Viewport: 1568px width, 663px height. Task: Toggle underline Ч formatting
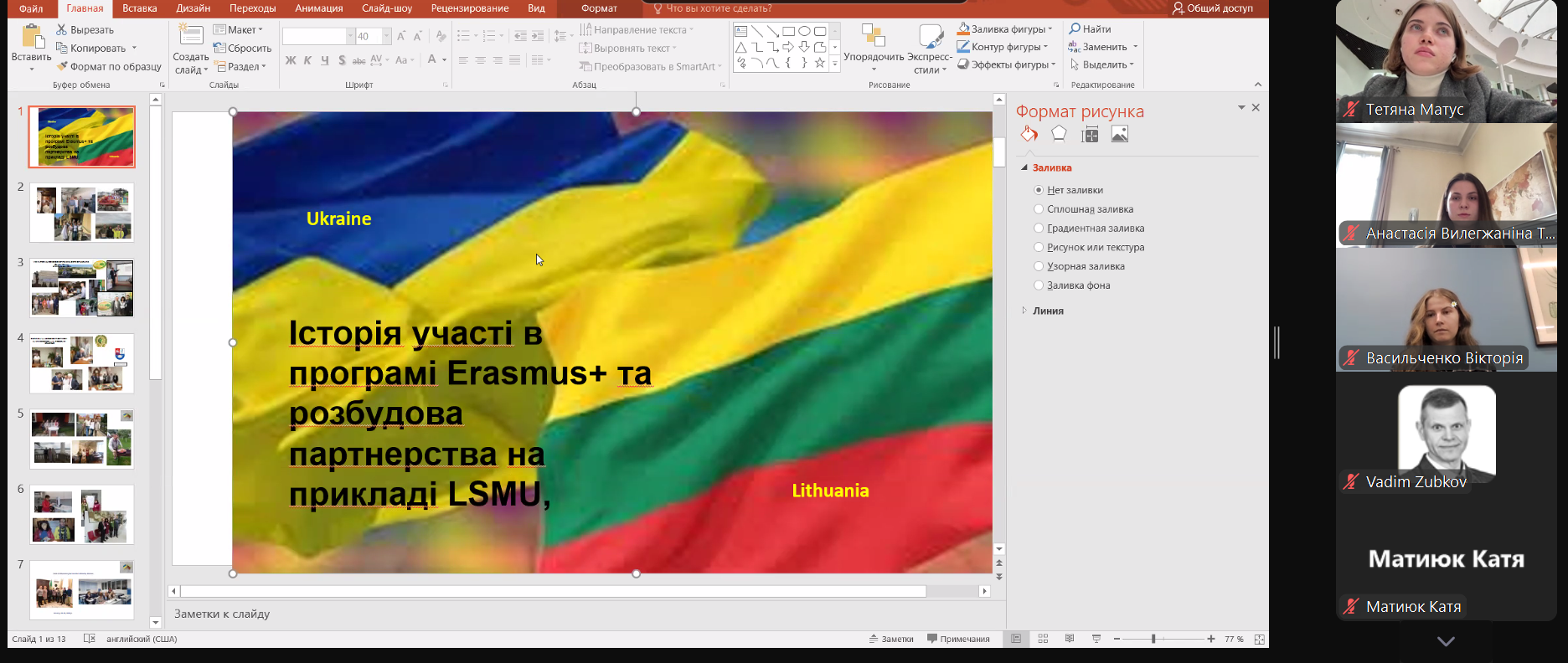coord(324,60)
